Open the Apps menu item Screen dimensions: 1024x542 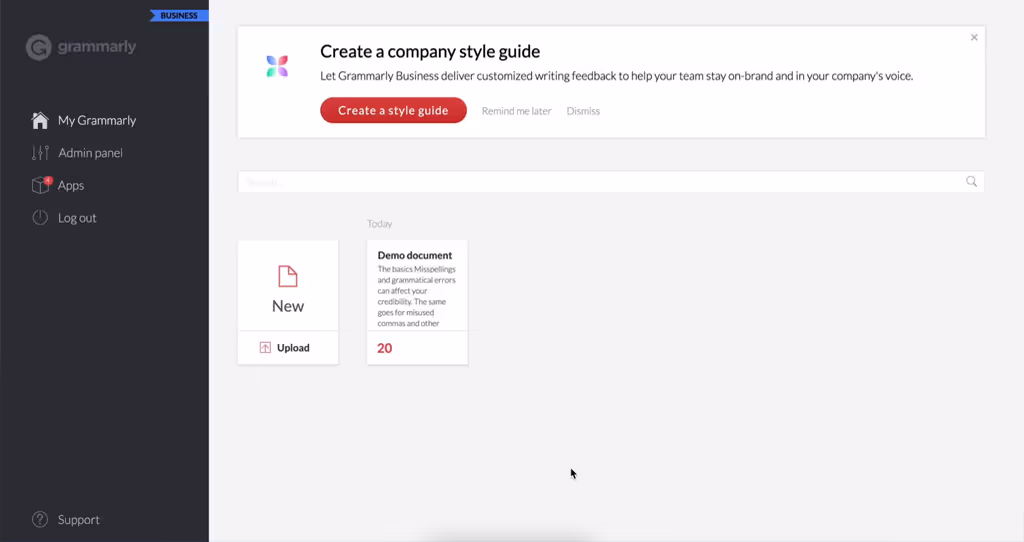point(71,185)
